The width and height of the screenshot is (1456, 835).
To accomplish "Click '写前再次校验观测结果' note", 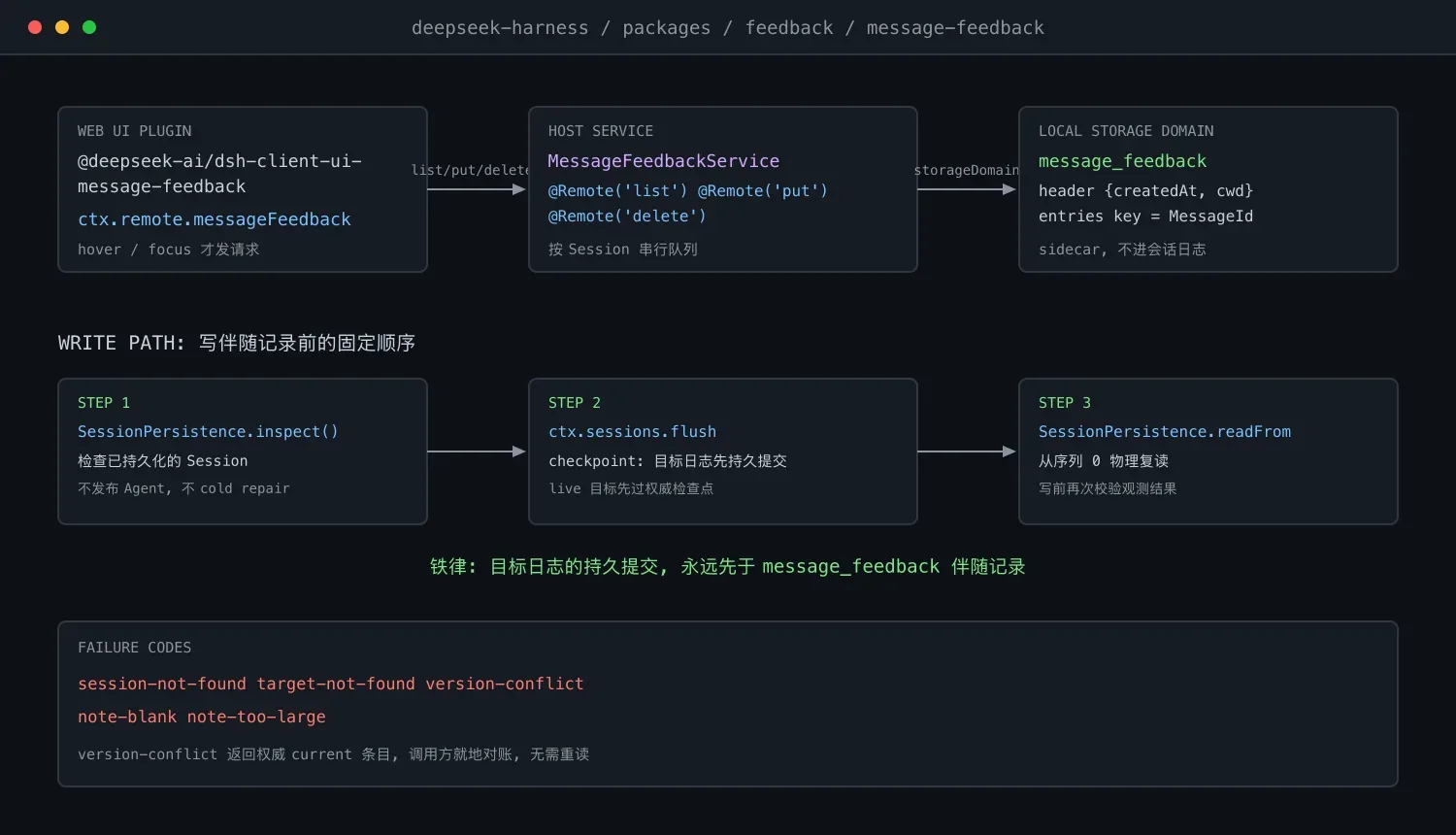I will coord(1108,488).
